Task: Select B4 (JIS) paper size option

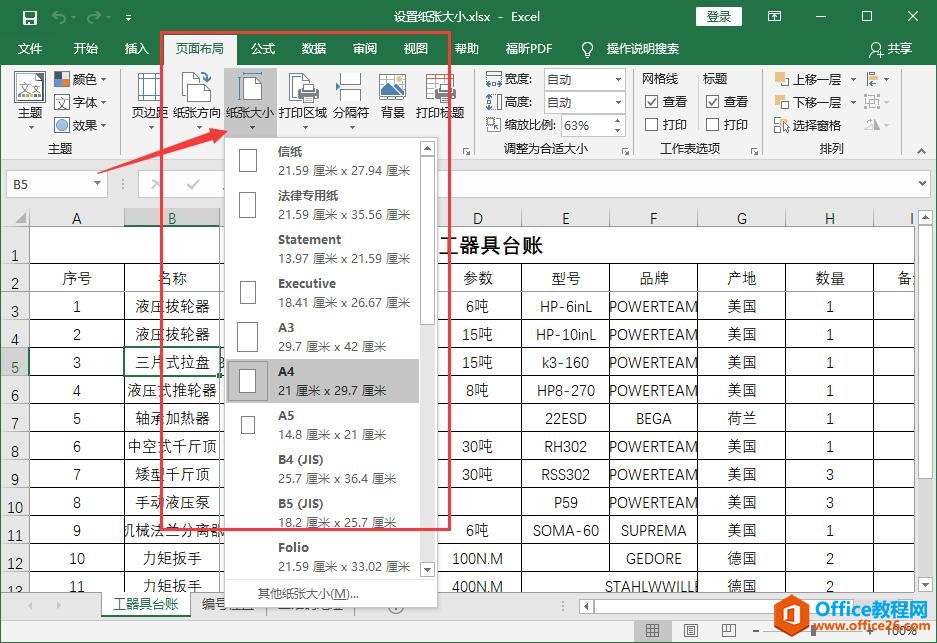Action: [323, 469]
